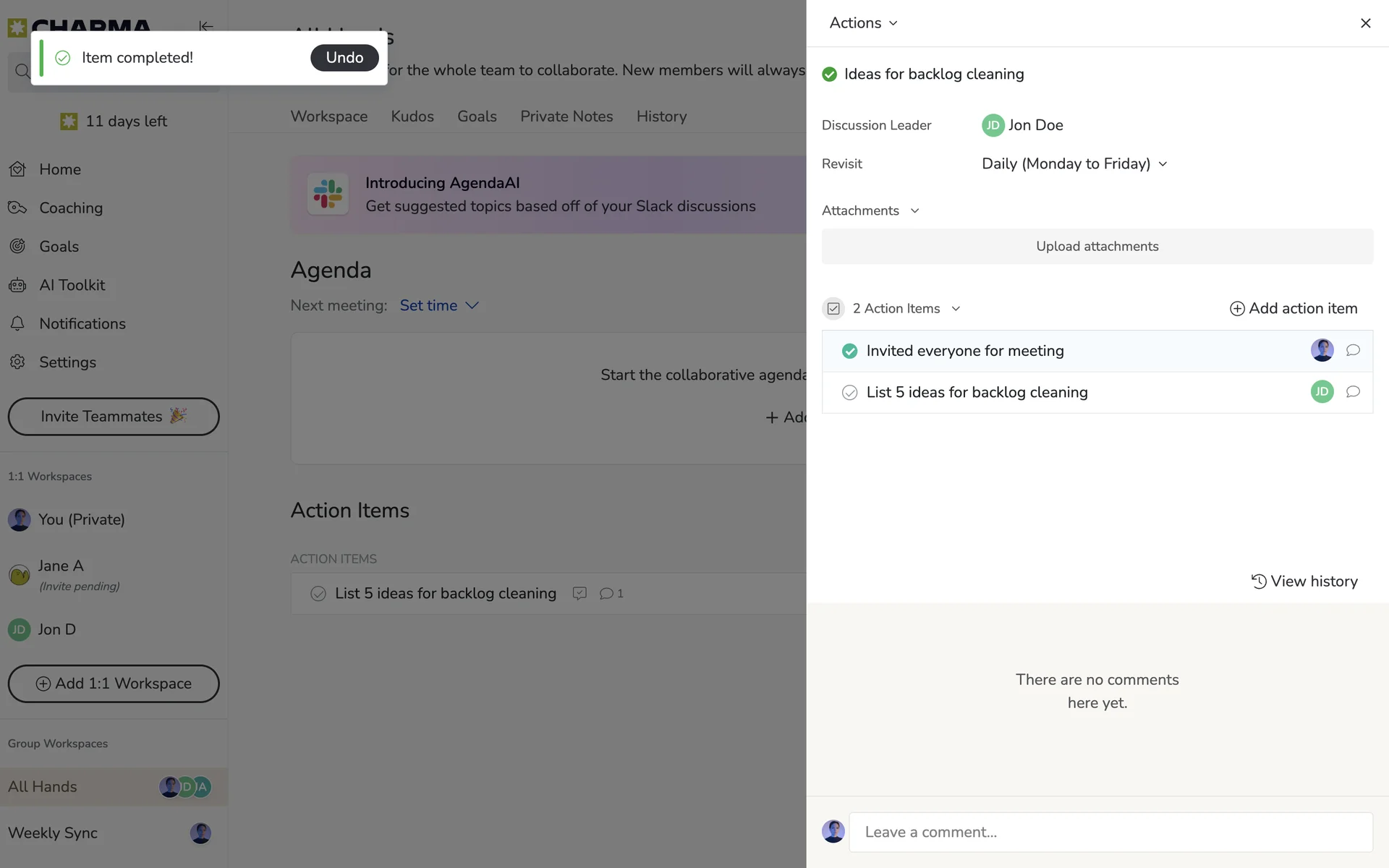Open comment bubble on 'Invited everyone for meeting'

click(1352, 351)
